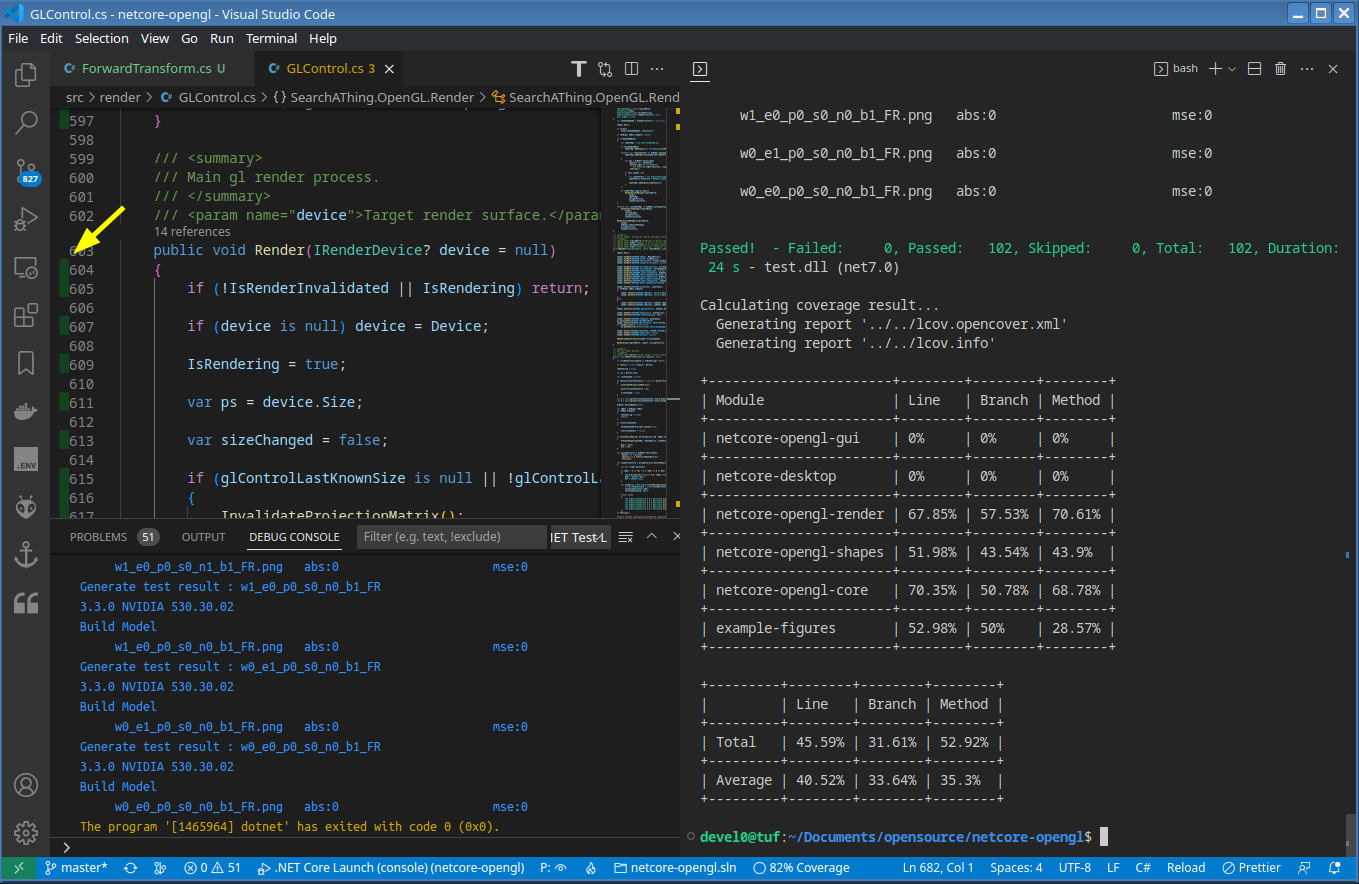Screen dimensions: 1359x884
Task: Click remote window indicator in status bar
Action: [x=17, y=868]
